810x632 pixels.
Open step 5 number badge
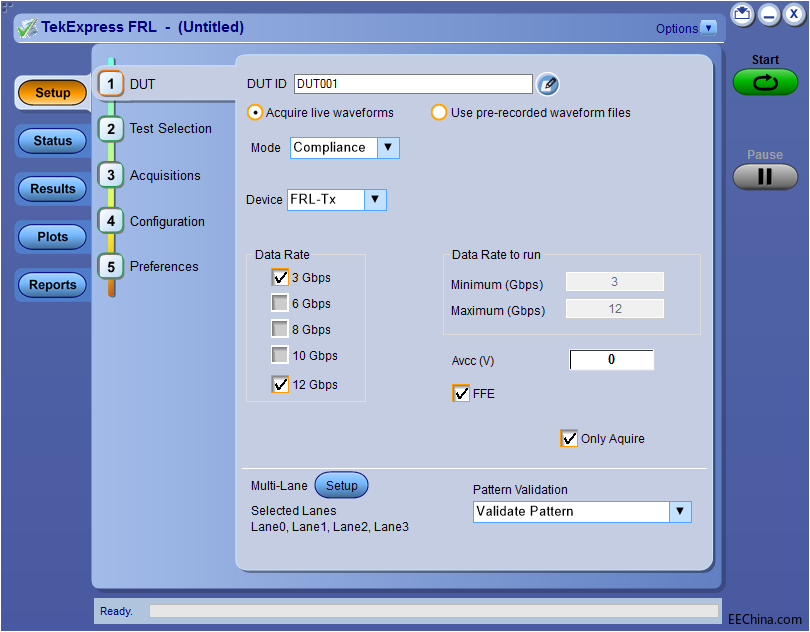(x=111, y=267)
